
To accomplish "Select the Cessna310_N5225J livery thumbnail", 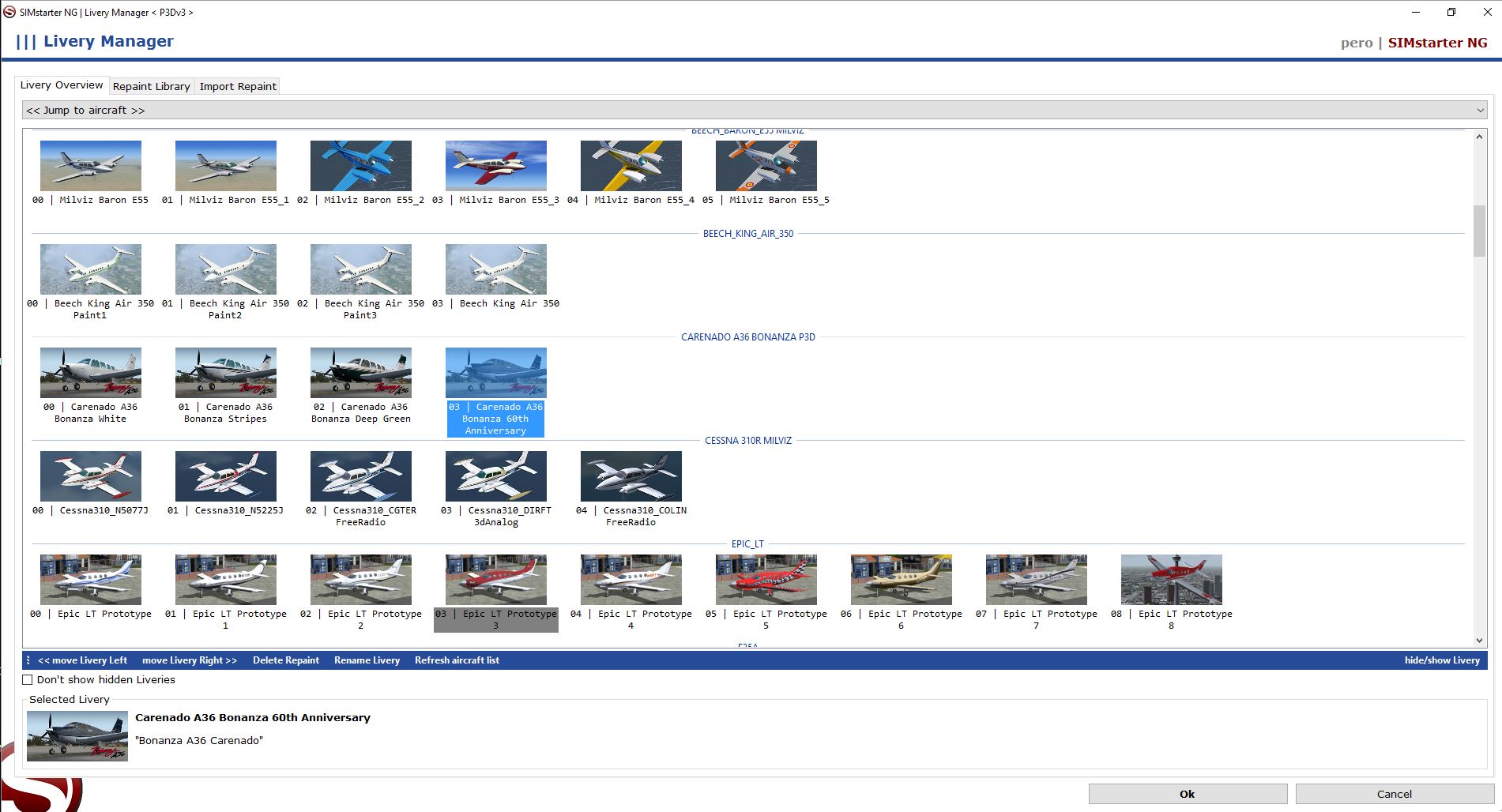I will (x=226, y=476).
